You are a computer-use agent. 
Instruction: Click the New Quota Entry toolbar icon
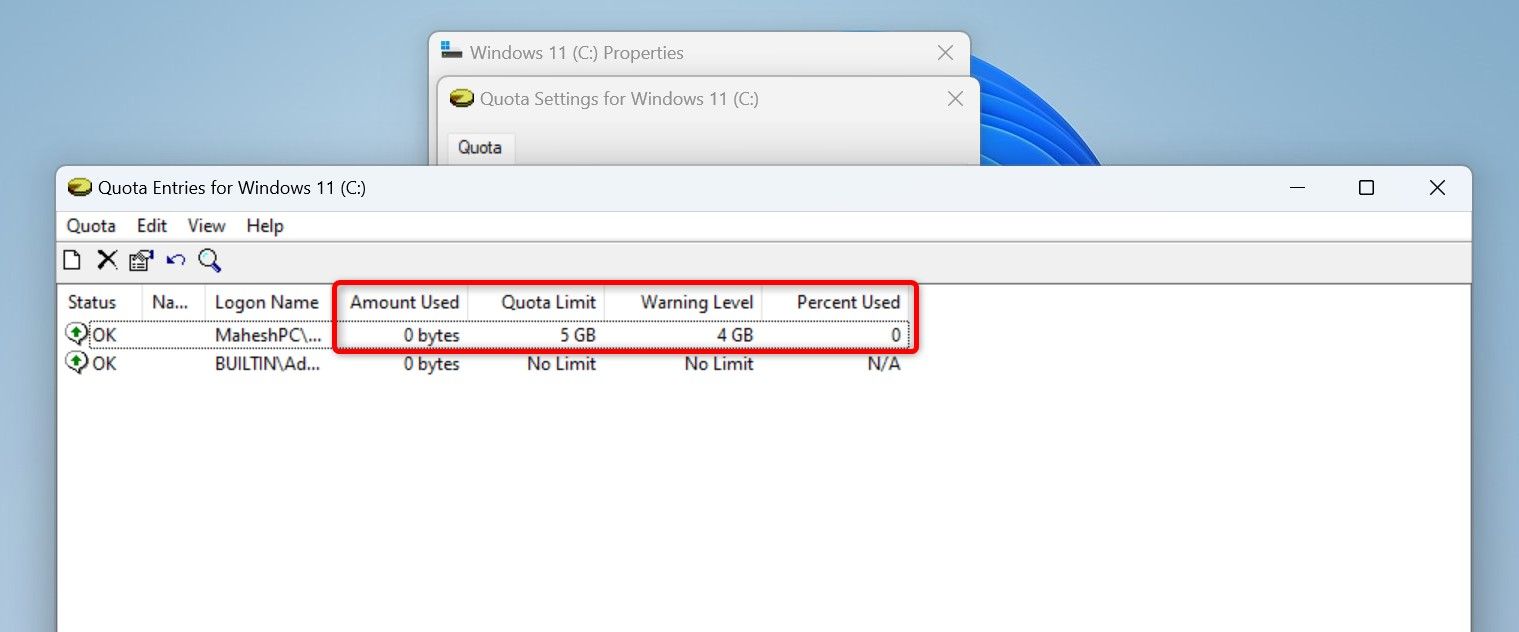coord(72,261)
